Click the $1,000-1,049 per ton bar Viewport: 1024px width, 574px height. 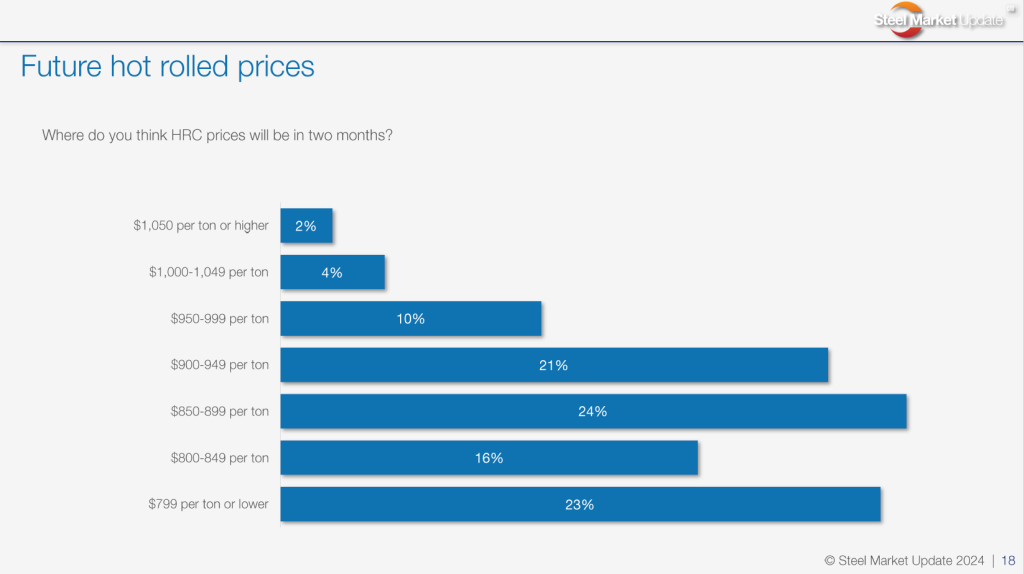[x=332, y=272]
